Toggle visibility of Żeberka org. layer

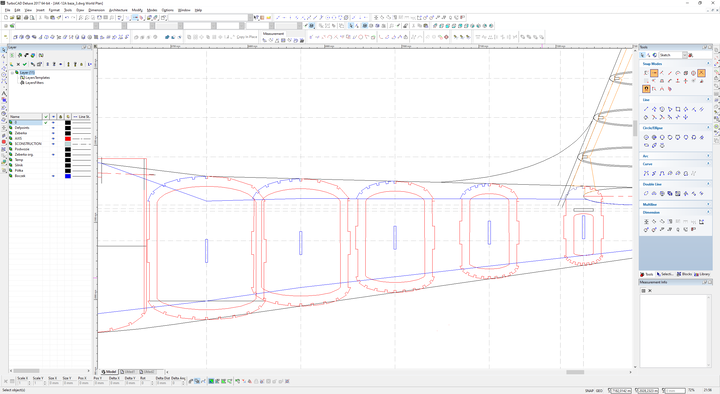coord(53,154)
